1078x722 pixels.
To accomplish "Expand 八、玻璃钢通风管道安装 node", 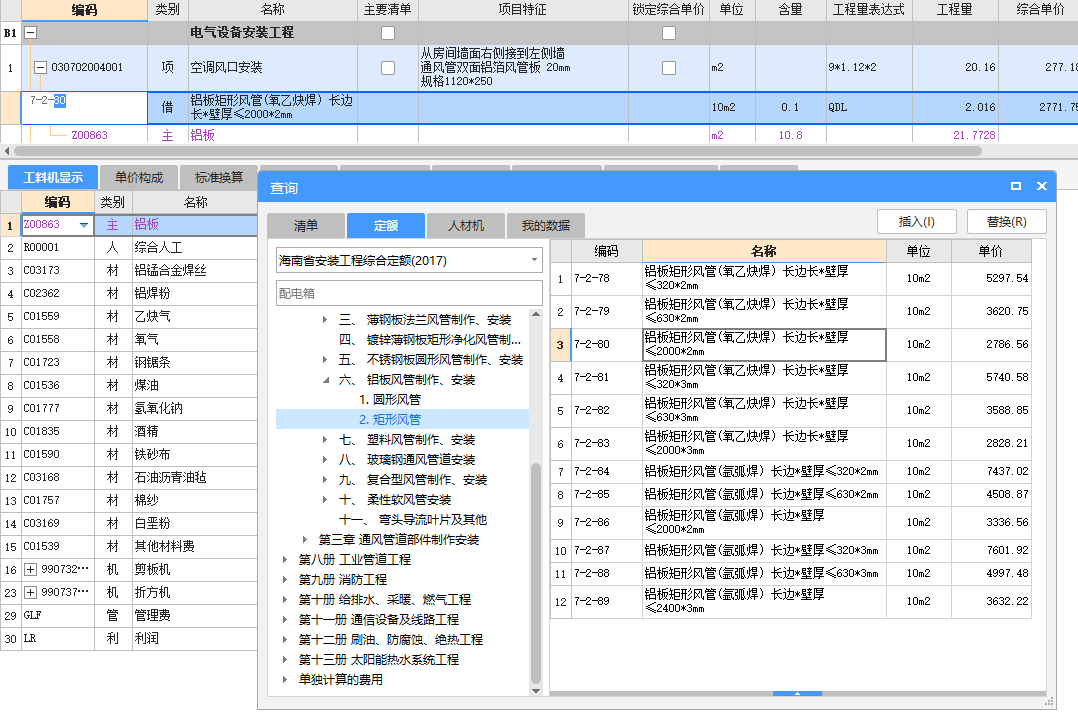I will (324, 459).
